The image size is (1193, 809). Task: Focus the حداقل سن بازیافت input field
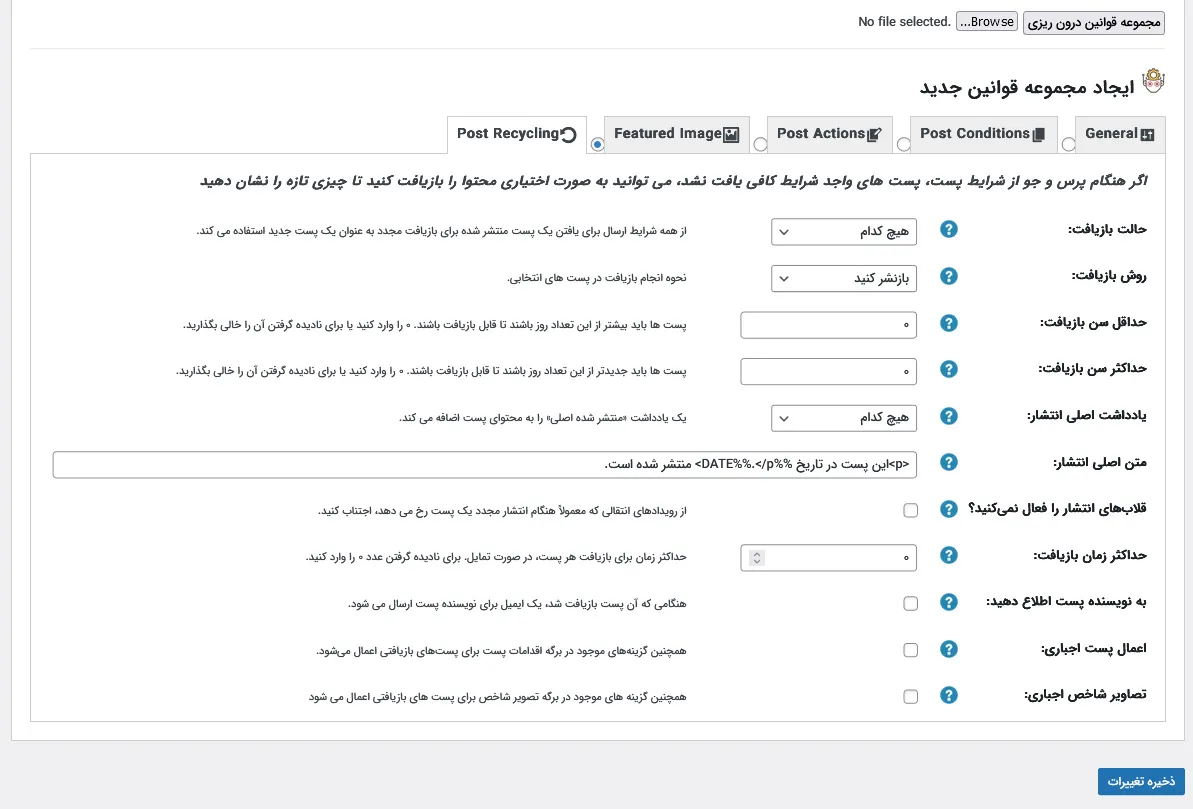[828, 325]
